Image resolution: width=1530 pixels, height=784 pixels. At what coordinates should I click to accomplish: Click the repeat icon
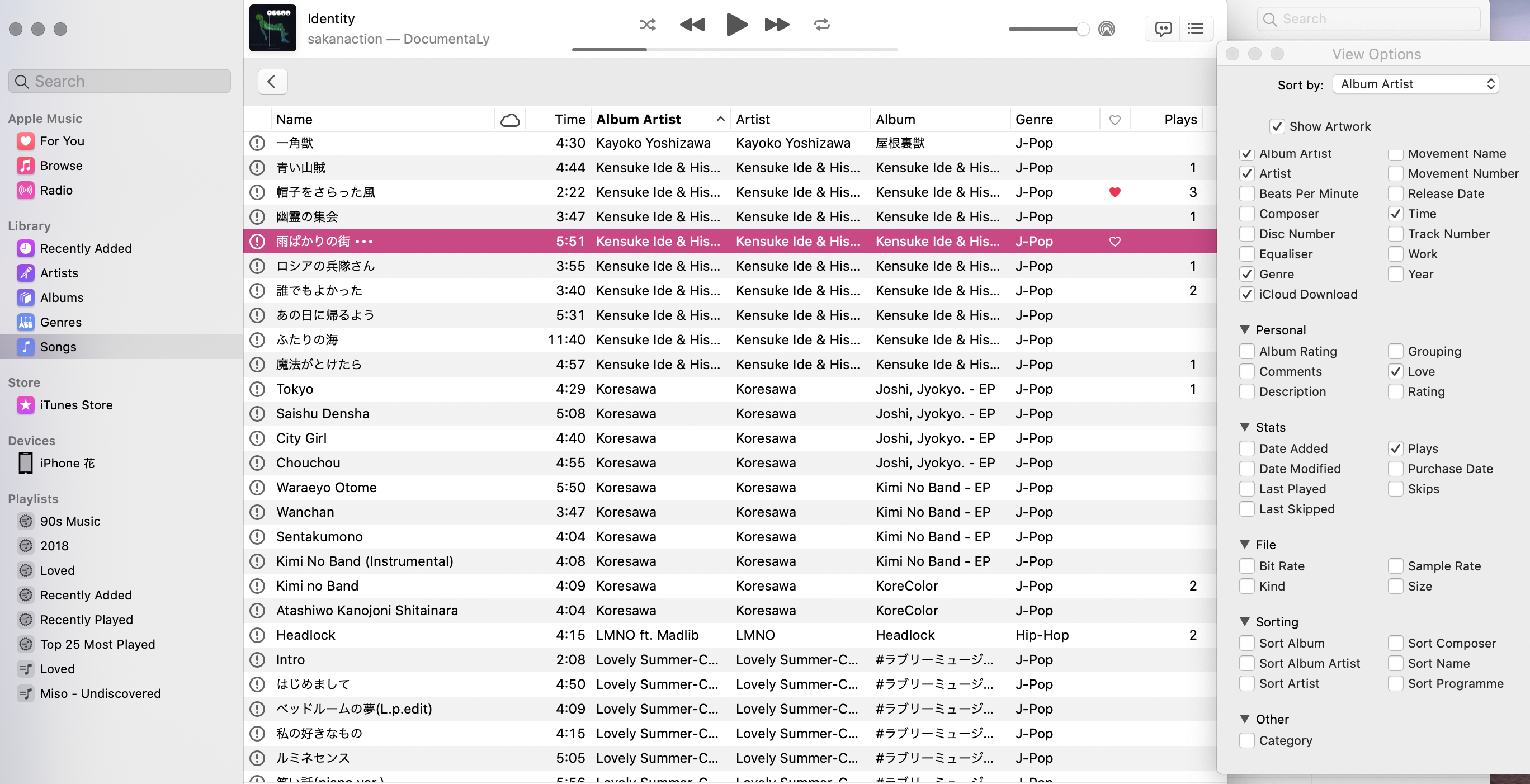pyautogui.click(x=821, y=25)
